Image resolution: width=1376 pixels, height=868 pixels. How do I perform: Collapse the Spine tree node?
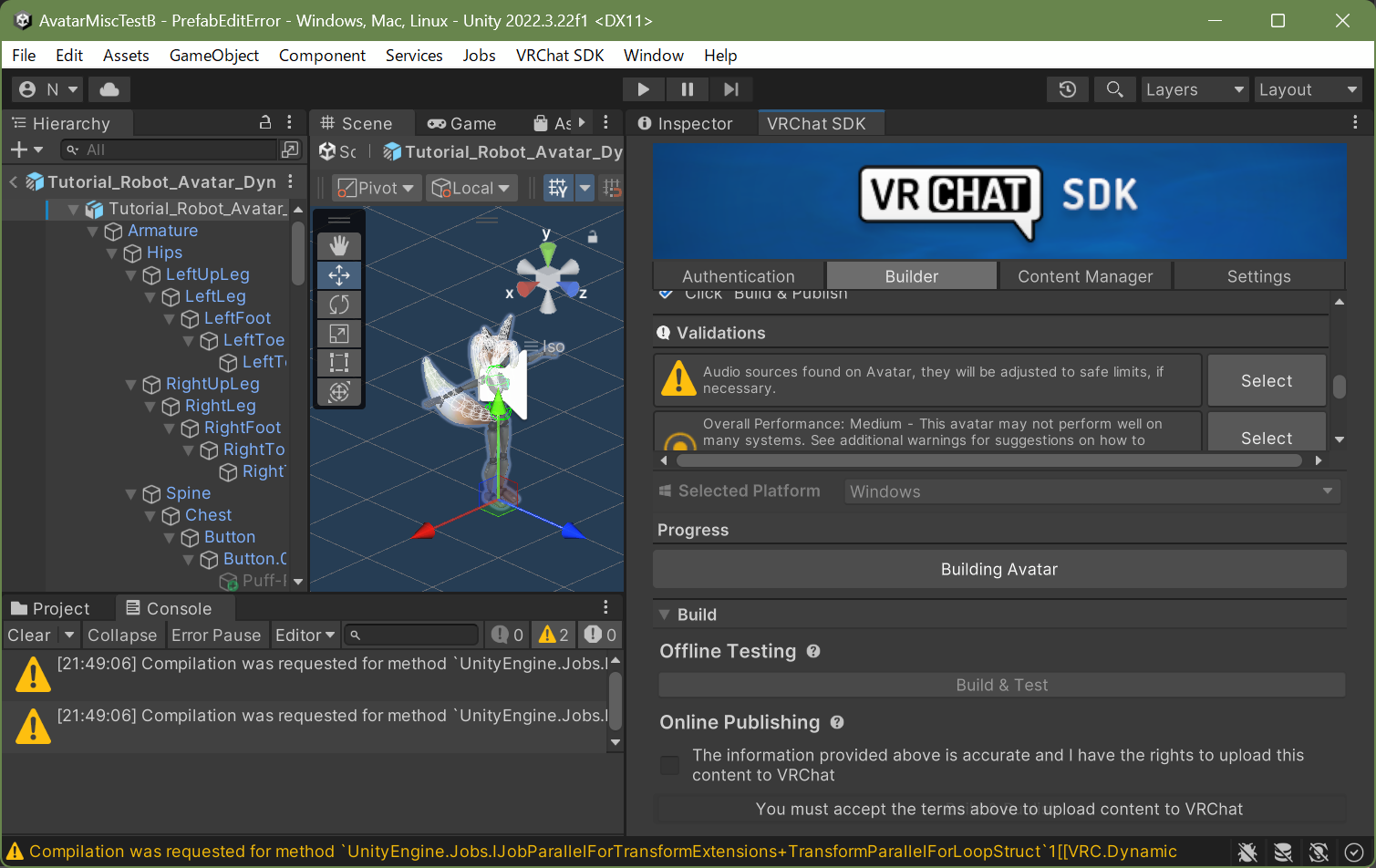point(130,494)
